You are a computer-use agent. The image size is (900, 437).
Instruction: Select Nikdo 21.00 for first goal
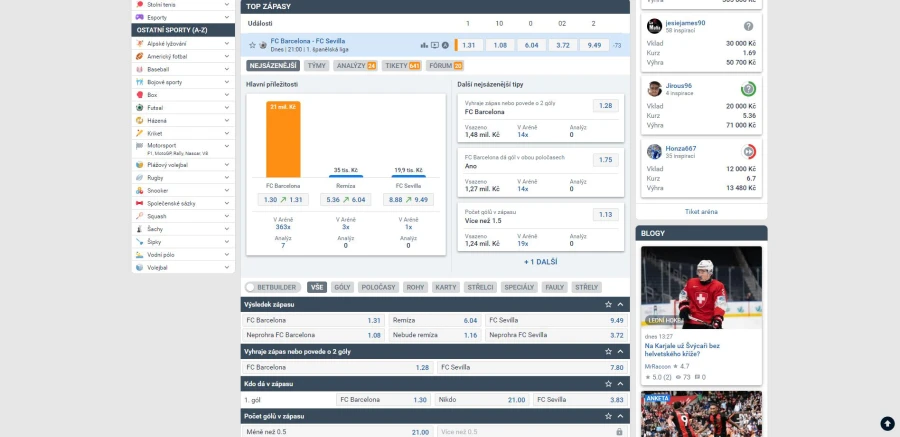(482, 400)
